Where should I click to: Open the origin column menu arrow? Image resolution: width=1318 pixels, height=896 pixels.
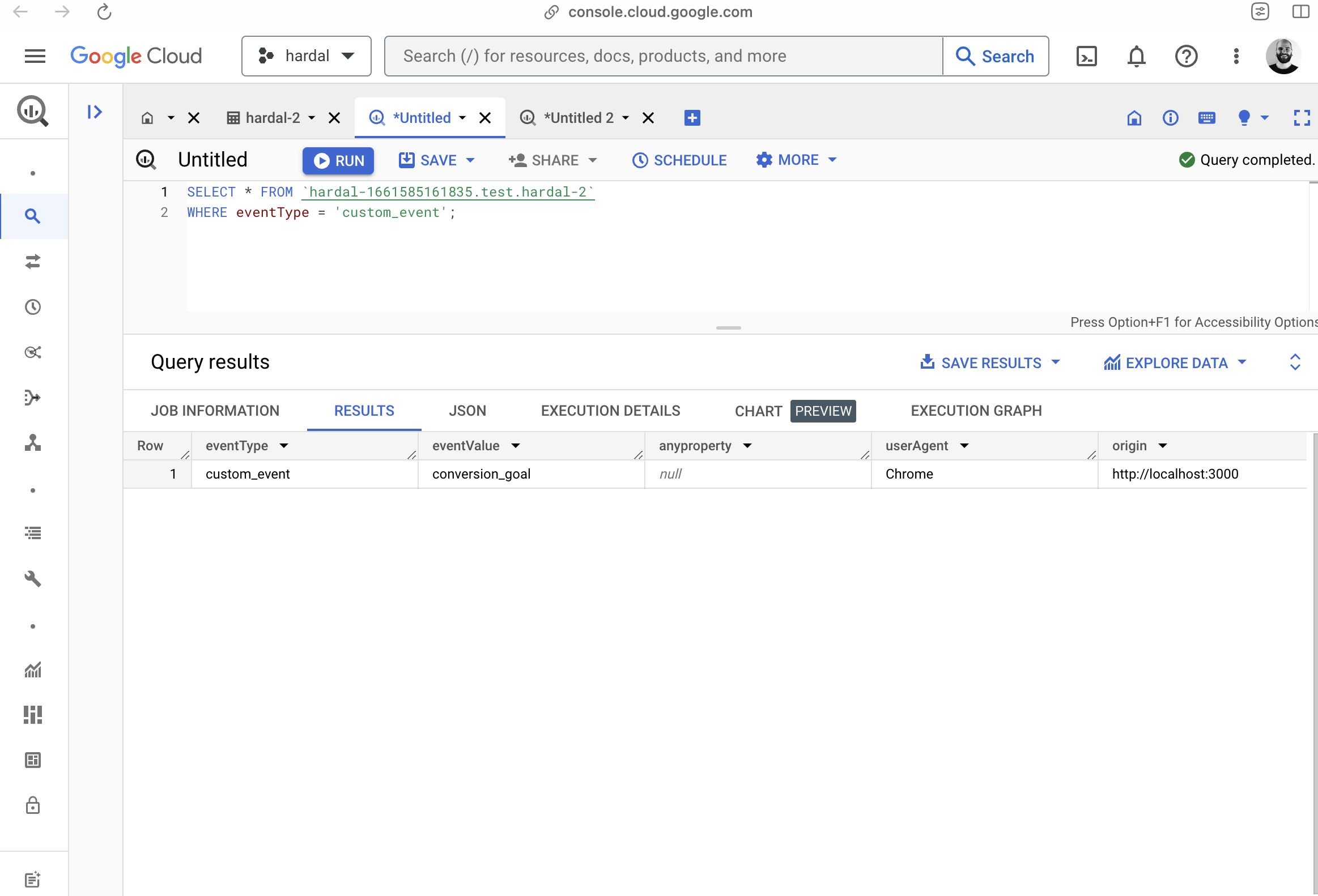[x=1163, y=446]
